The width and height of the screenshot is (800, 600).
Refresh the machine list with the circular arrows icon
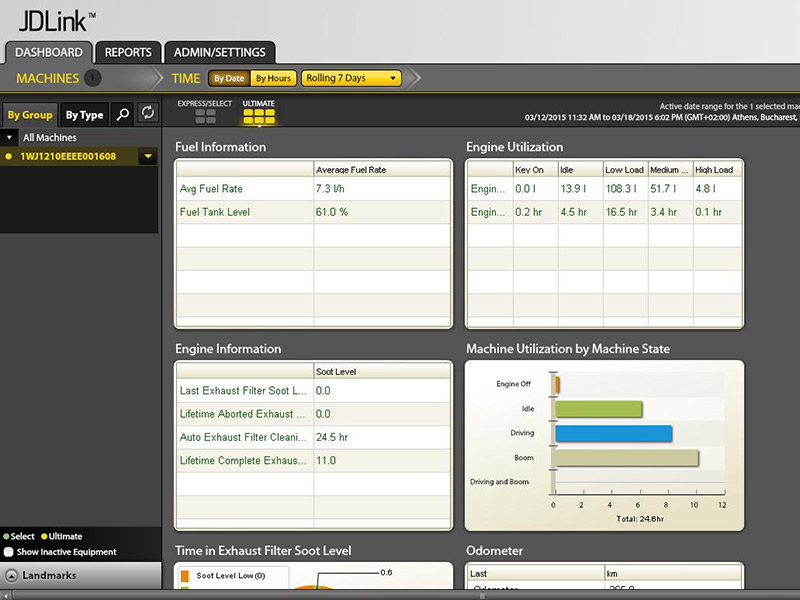(147, 113)
